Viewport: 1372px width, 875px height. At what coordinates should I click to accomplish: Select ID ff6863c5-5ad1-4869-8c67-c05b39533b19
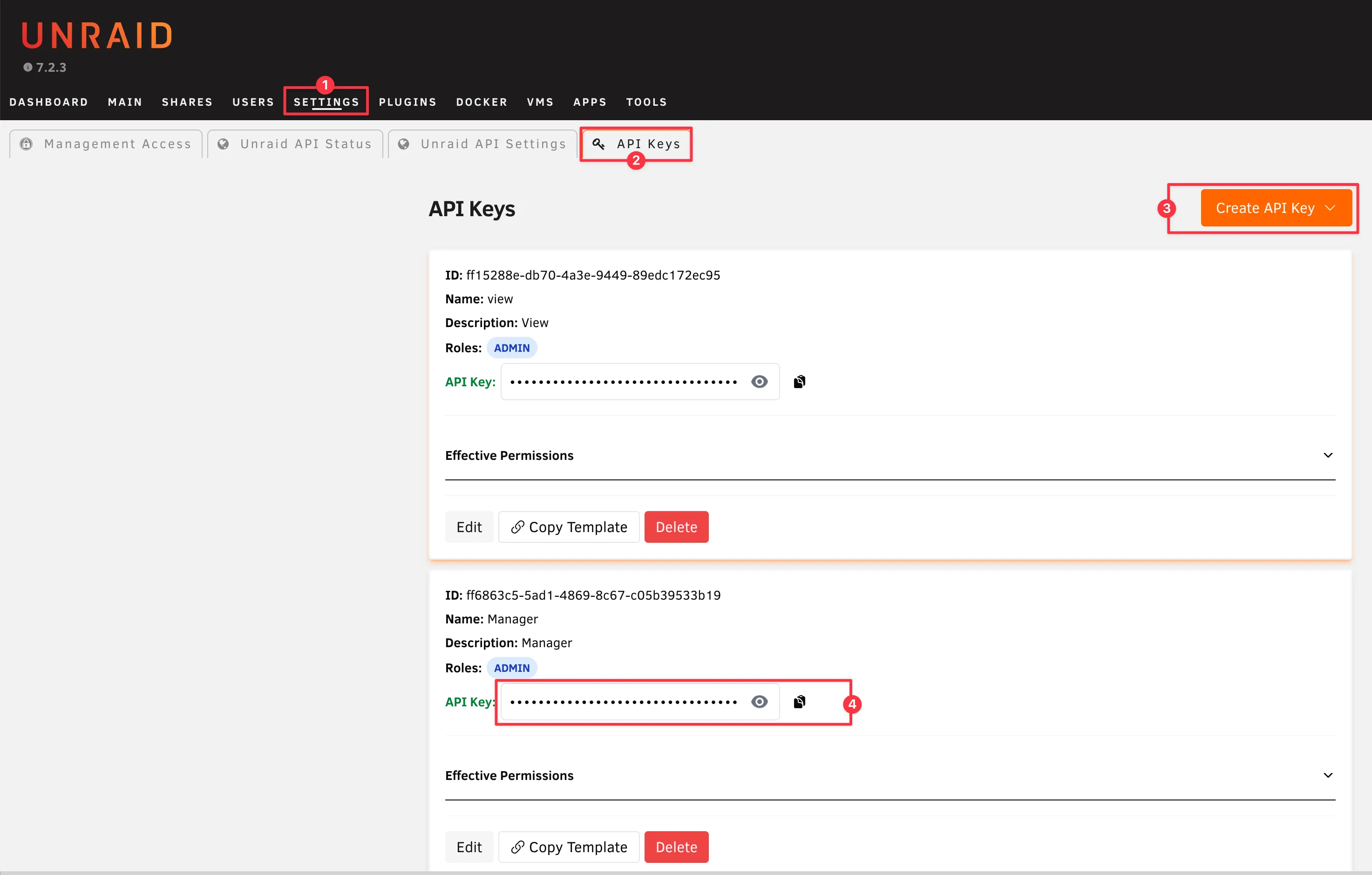583,595
